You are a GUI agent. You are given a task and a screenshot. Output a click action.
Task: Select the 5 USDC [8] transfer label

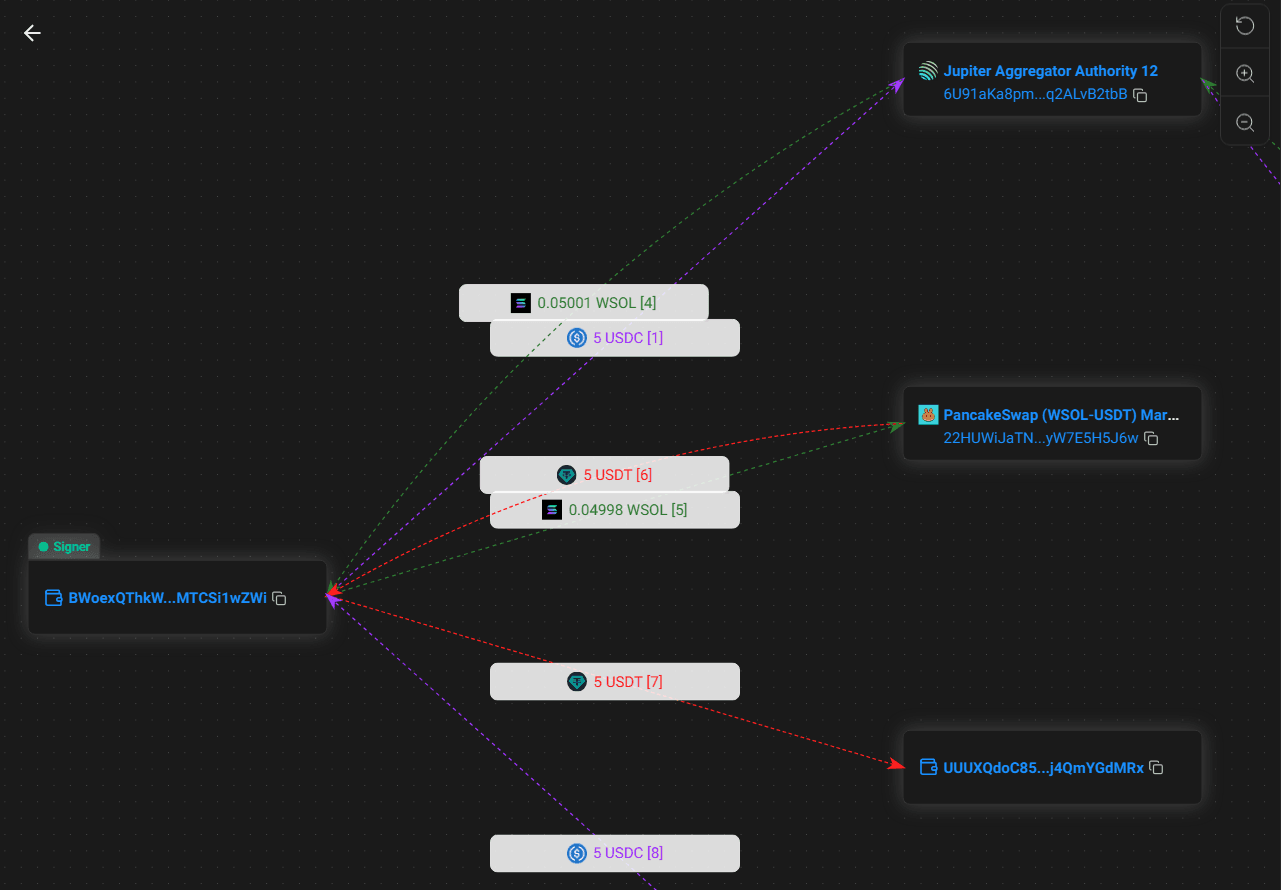click(615, 853)
